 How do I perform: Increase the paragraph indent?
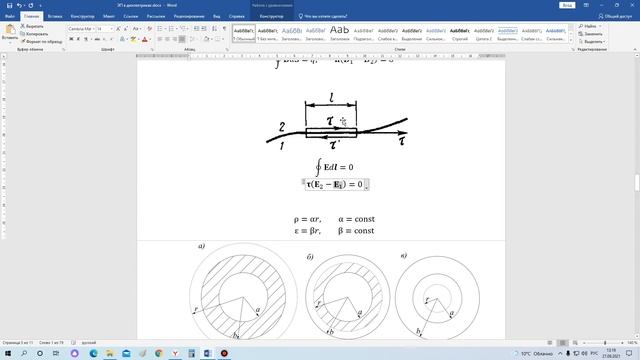tap(204, 29)
